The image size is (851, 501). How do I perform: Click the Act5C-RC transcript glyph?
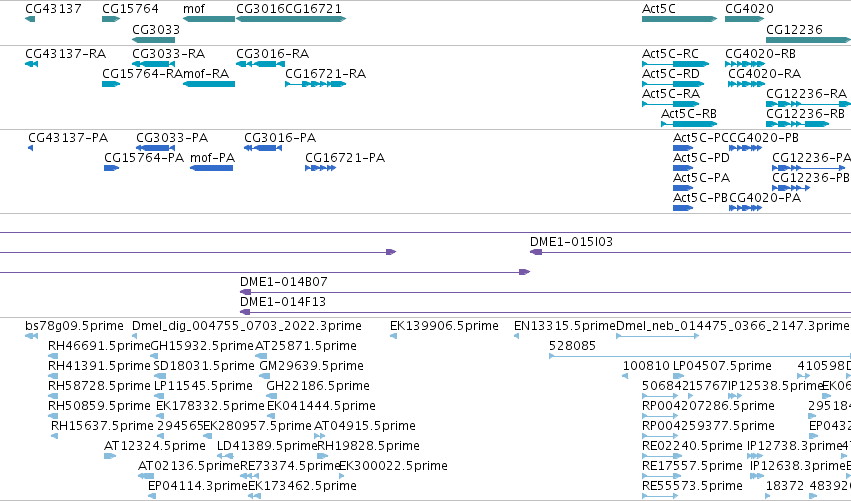pos(676,64)
